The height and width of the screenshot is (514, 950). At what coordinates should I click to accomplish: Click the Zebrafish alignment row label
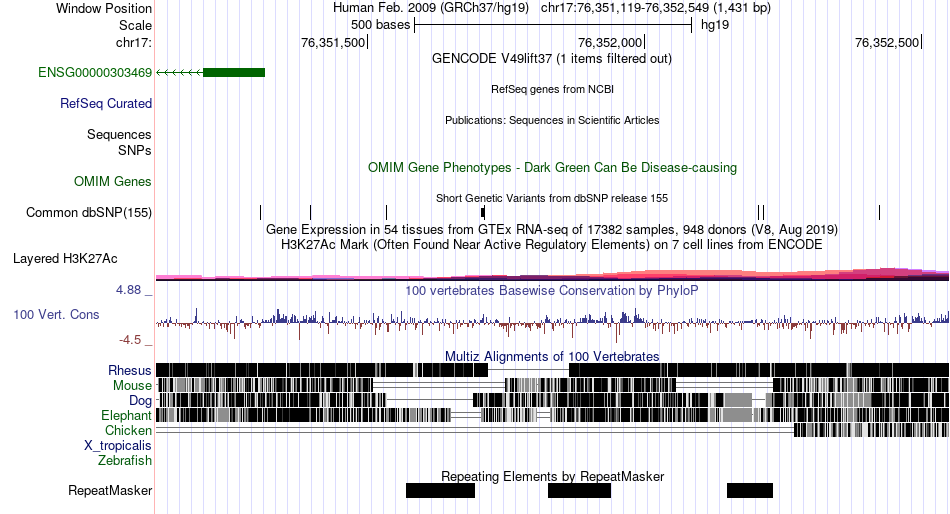click(125, 461)
